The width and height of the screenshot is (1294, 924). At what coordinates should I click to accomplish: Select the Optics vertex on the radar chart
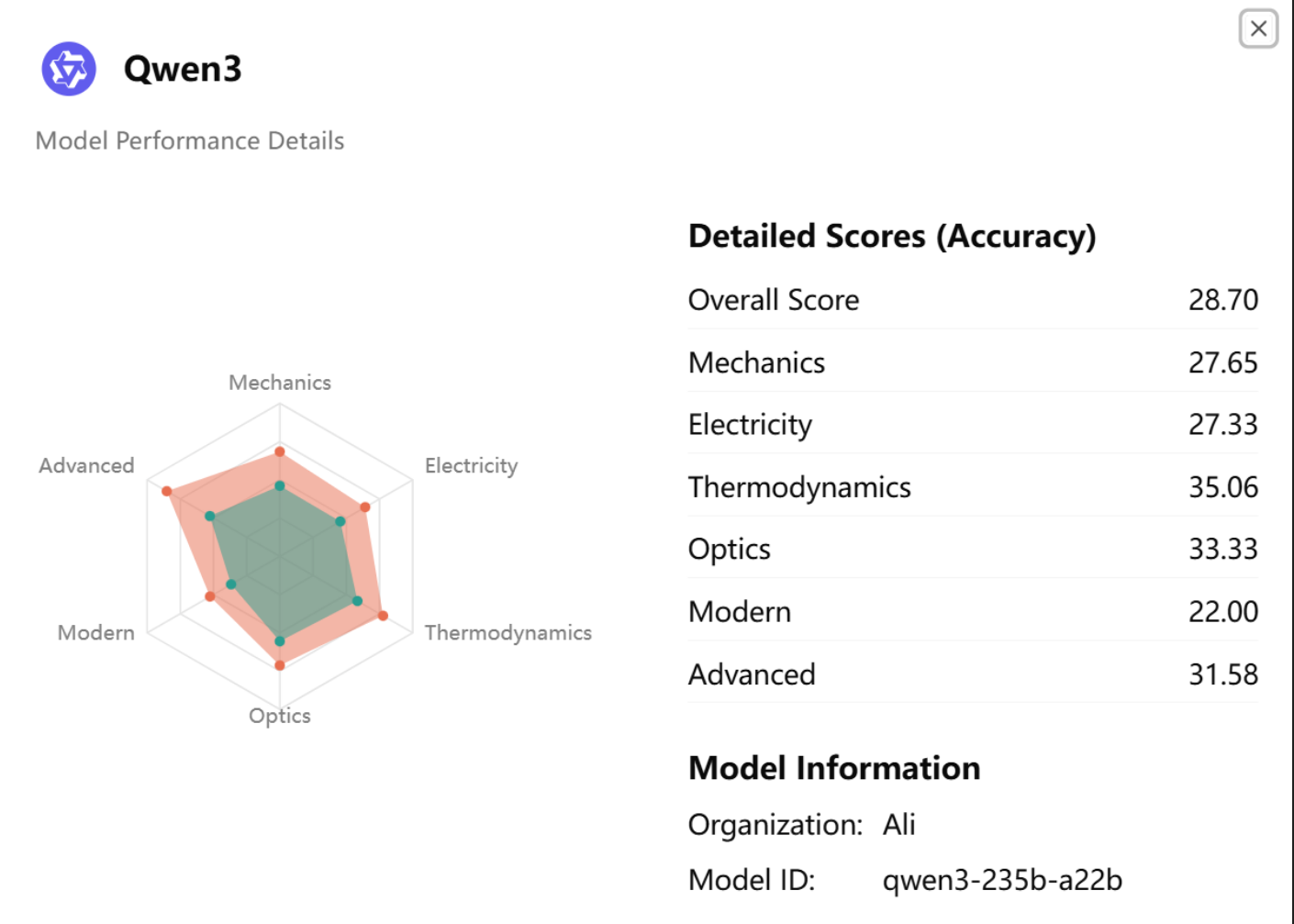point(280,662)
